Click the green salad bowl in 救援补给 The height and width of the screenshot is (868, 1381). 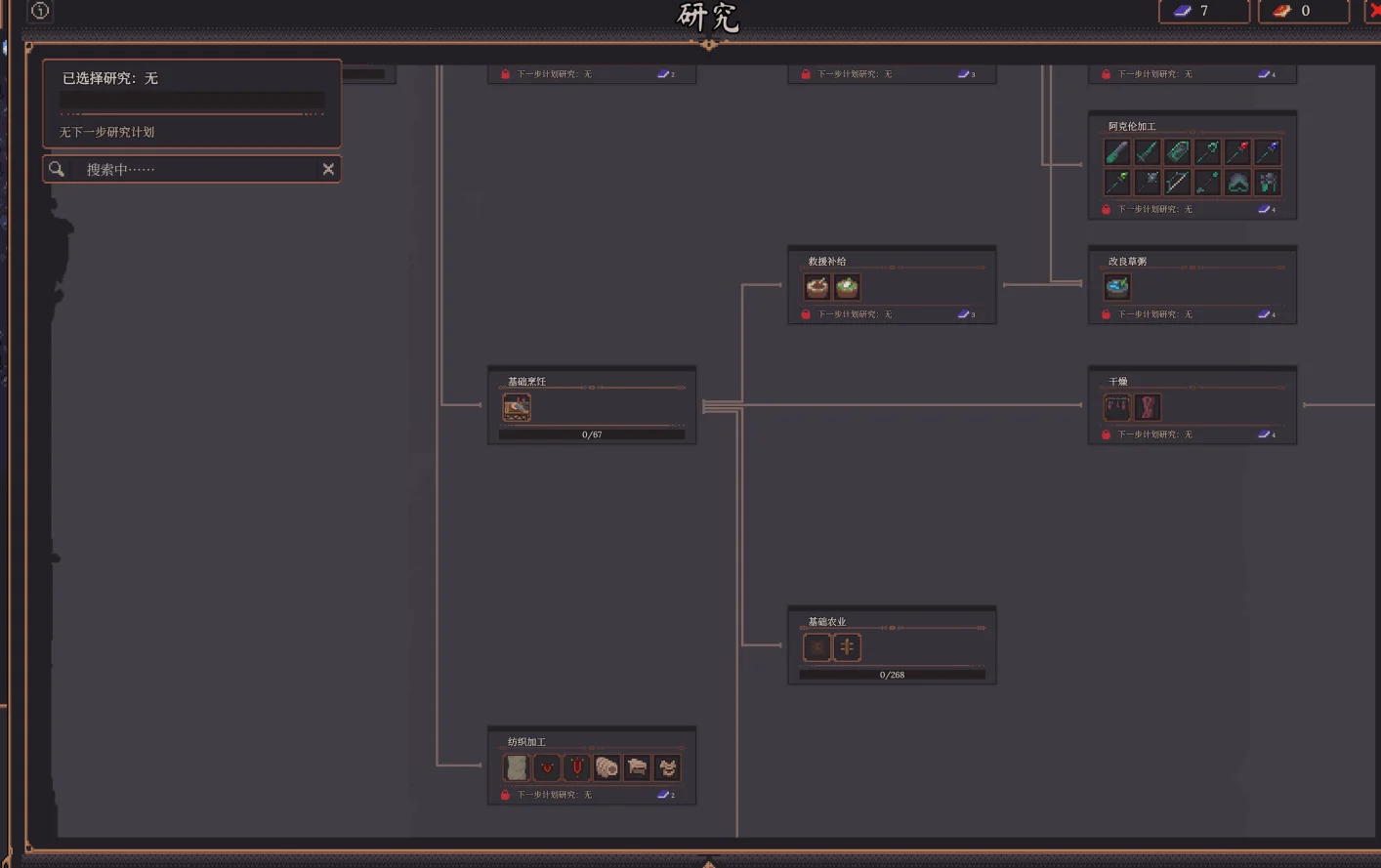(x=847, y=287)
